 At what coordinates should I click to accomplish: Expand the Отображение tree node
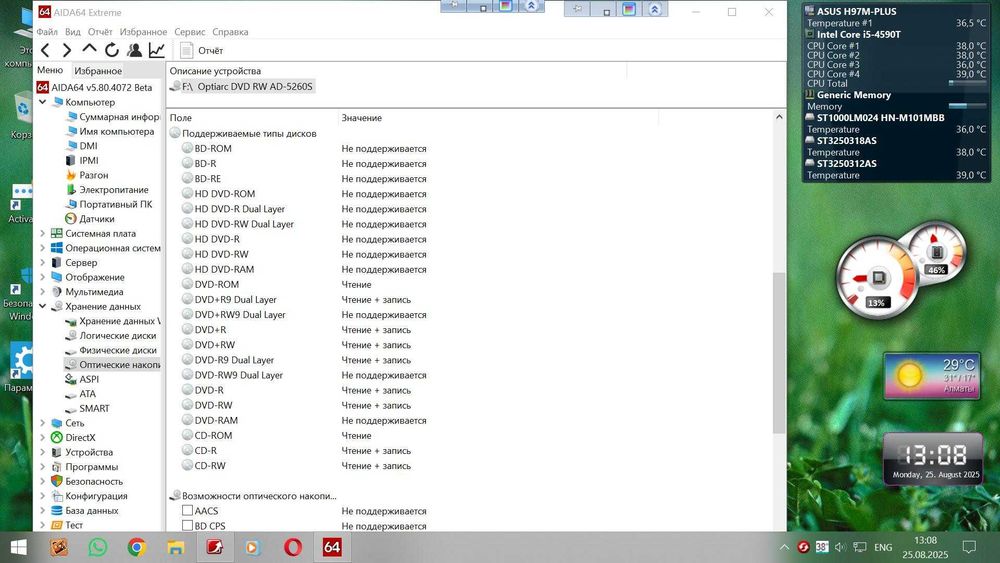coord(43,277)
